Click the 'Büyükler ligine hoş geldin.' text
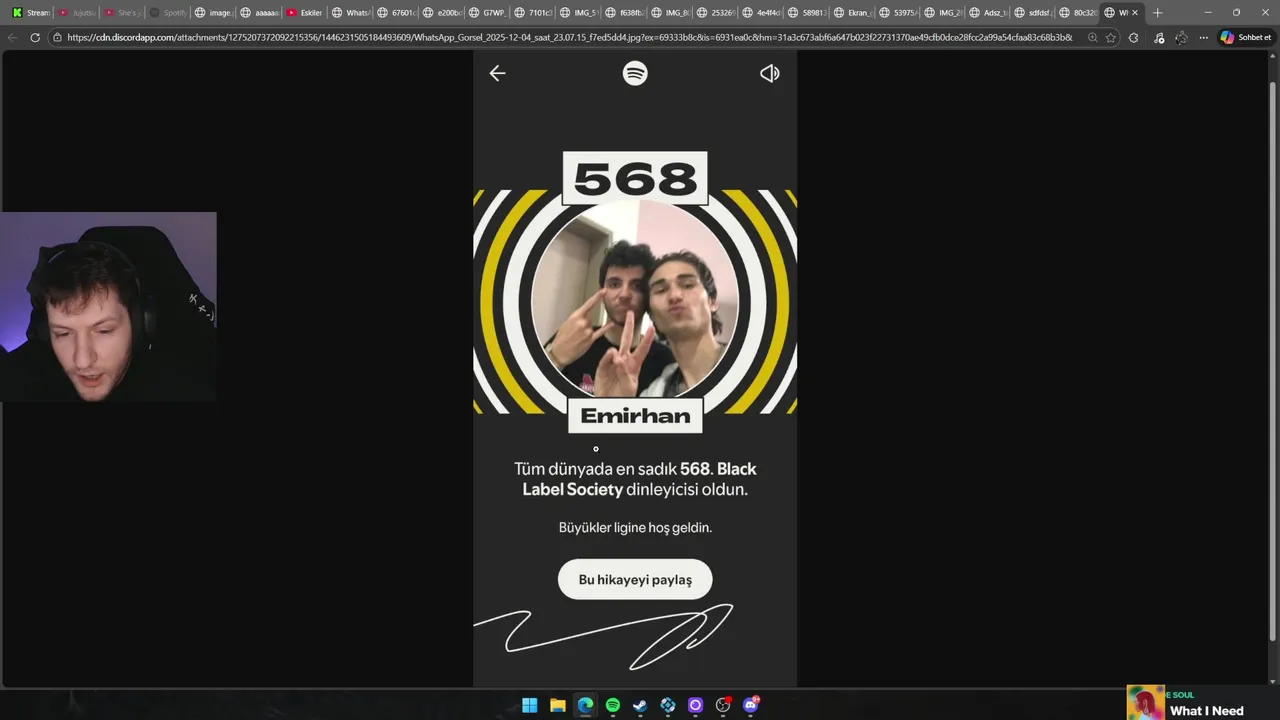This screenshot has height=720, width=1280. coord(635,527)
